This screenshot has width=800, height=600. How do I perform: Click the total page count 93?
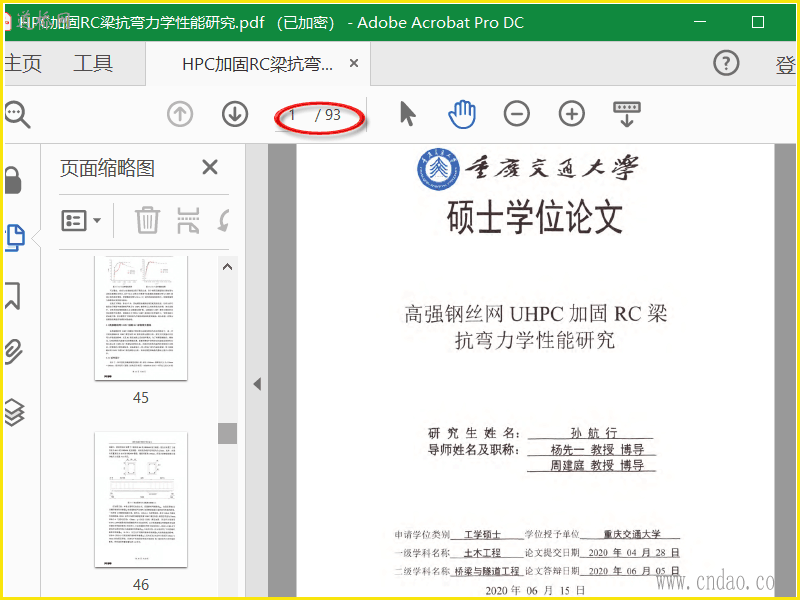333,115
